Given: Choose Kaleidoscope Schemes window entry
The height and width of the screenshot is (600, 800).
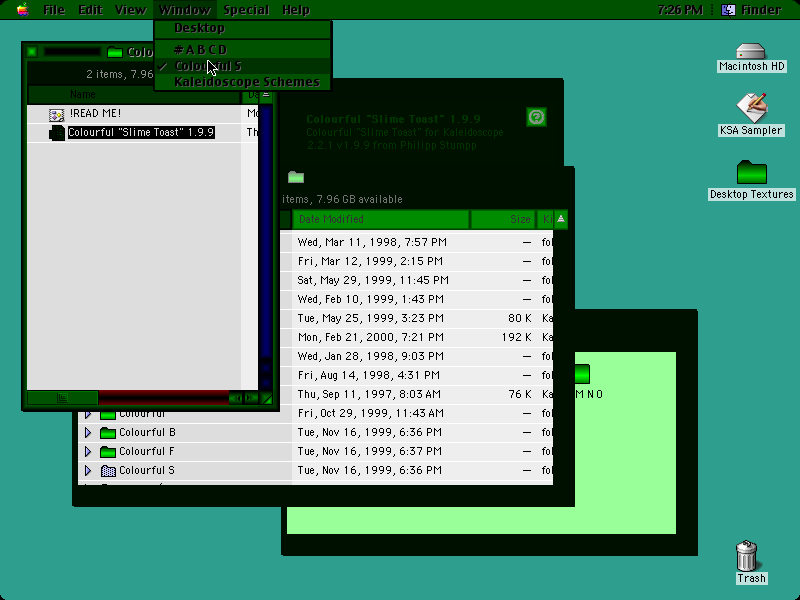Looking at the screenshot, I should click(242, 82).
